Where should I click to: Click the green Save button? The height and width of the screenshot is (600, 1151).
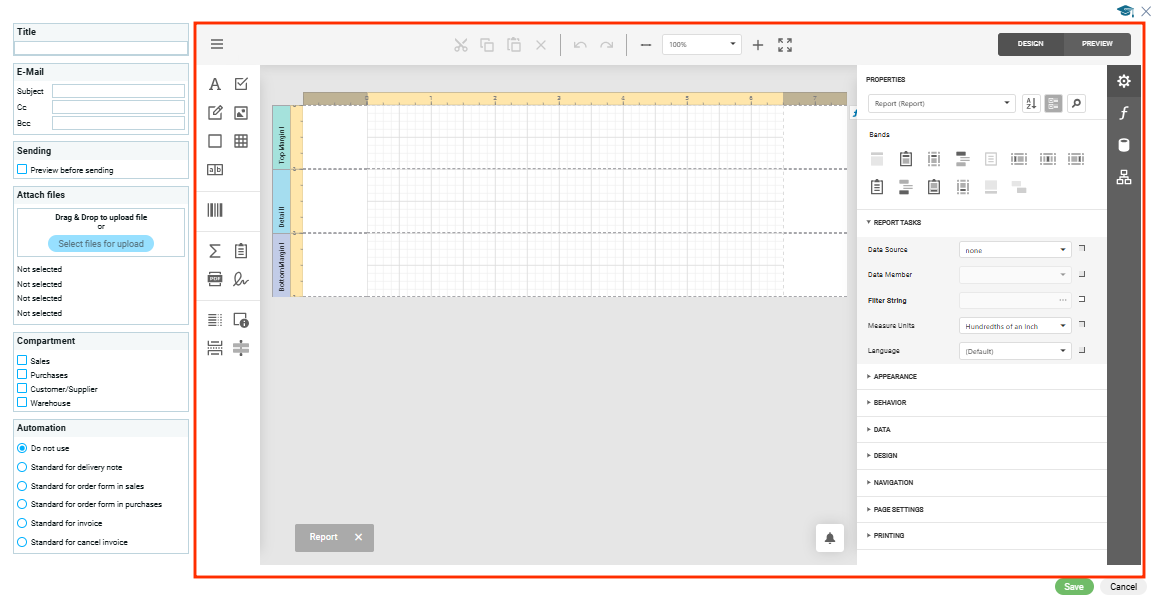(x=1073, y=587)
